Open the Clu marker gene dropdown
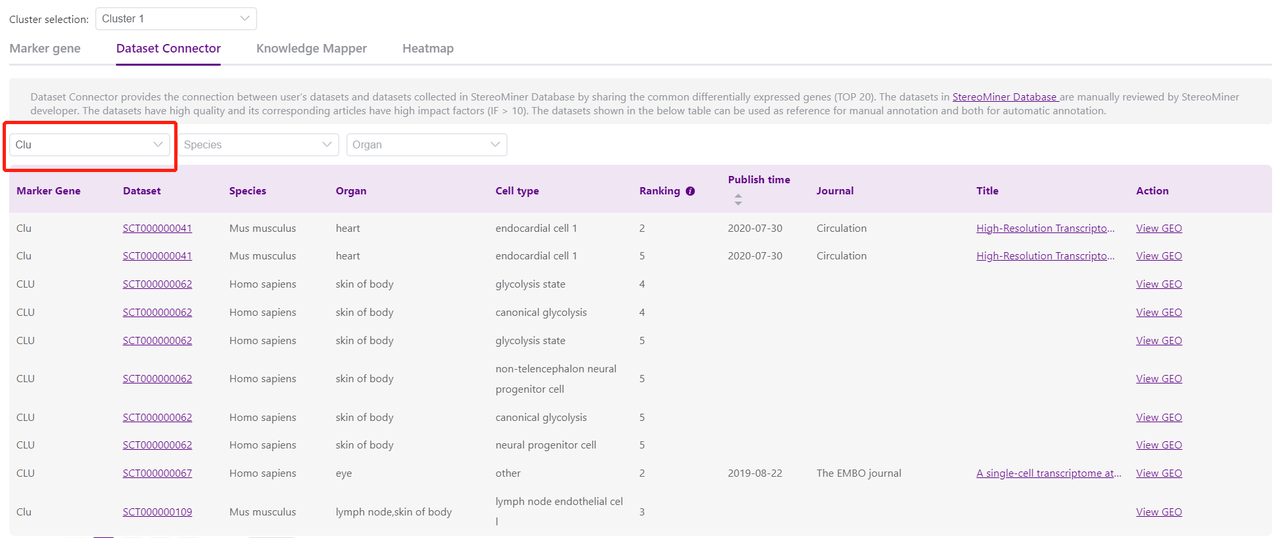The width and height of the screenshot is (1280, 547). [89, 145]
